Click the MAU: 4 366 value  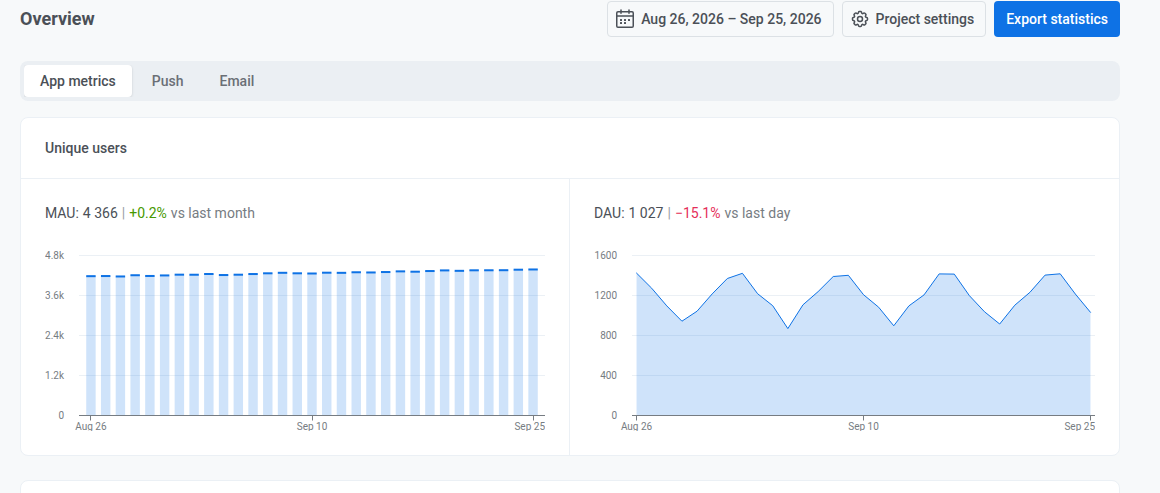81,213
